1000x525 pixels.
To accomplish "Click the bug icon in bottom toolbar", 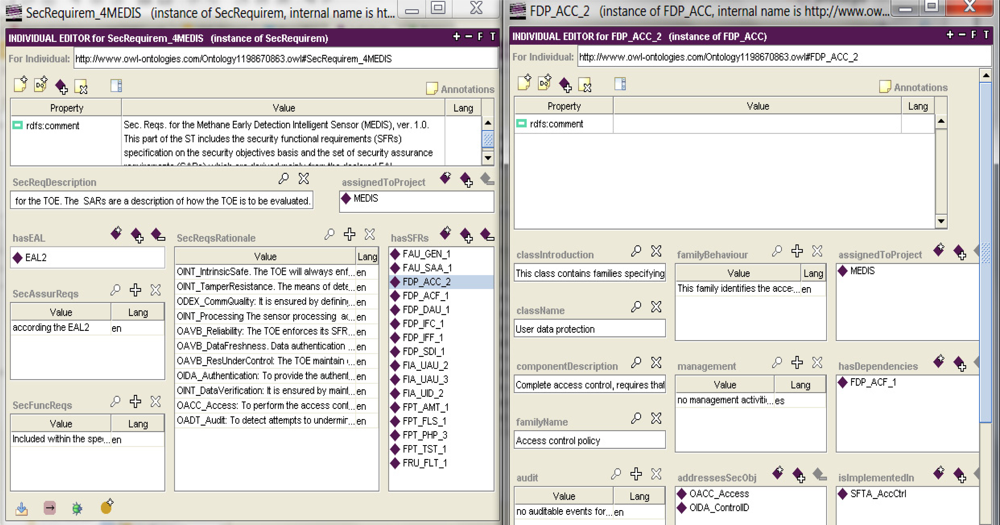I will click(x=77, y=508).
